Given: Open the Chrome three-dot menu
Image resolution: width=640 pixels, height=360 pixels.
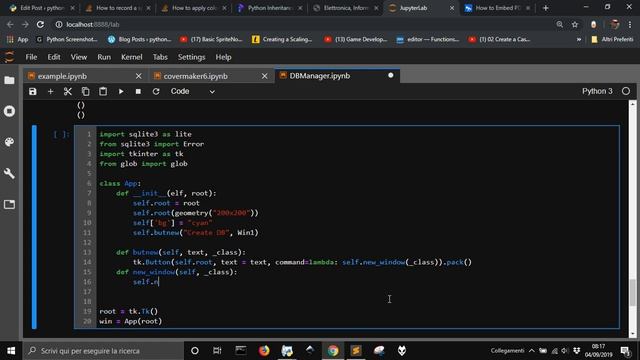Looking at the screenshot, I should 630,25.
